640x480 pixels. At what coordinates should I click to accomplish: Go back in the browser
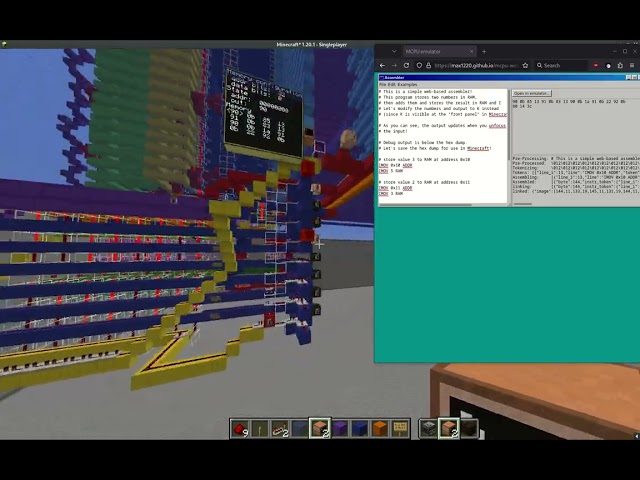[x=382, y=65]
